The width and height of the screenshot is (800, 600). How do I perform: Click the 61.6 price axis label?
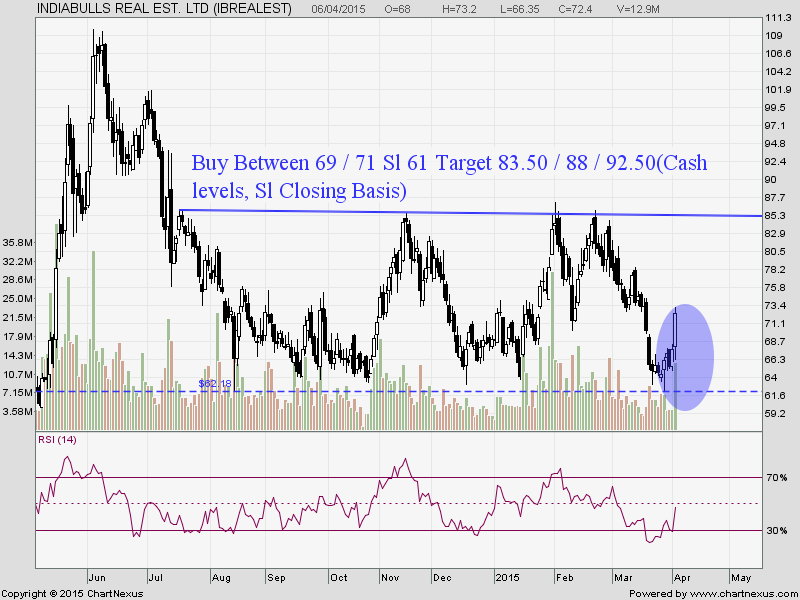776,395
